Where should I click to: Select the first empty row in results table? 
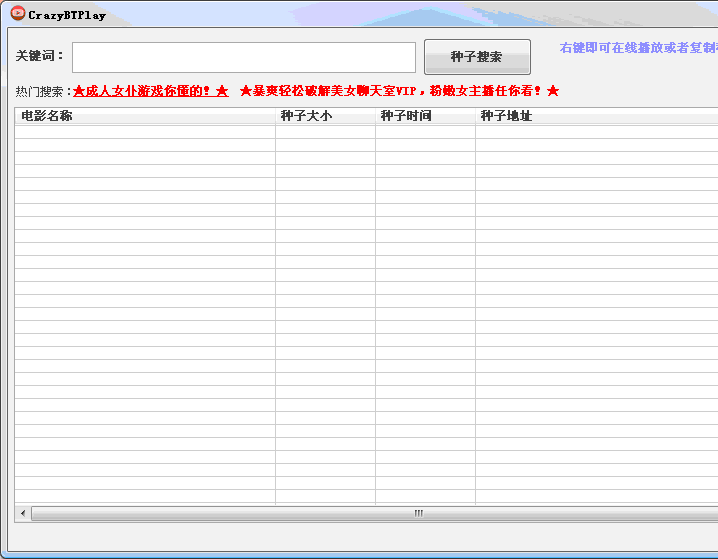[x=145, y=132]
